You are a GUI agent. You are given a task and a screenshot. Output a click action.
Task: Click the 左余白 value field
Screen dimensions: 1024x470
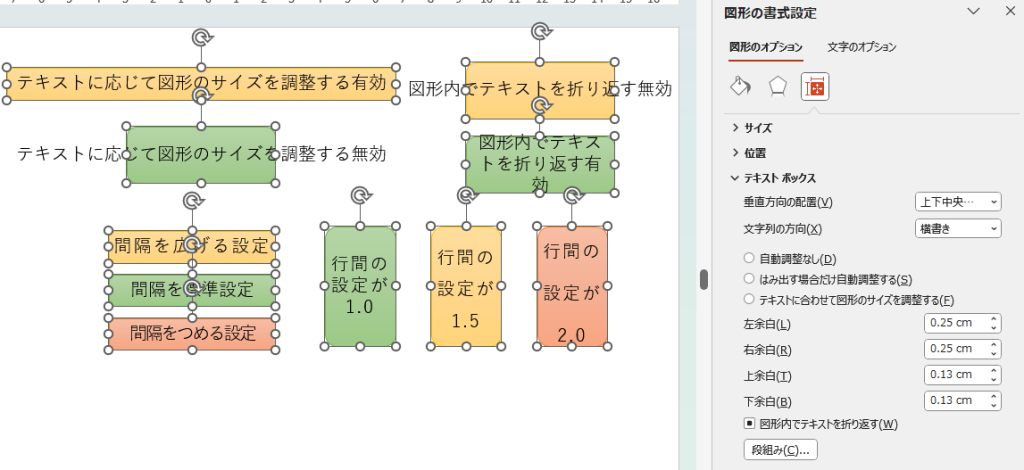pyautogui.click(x=954, y=323)
